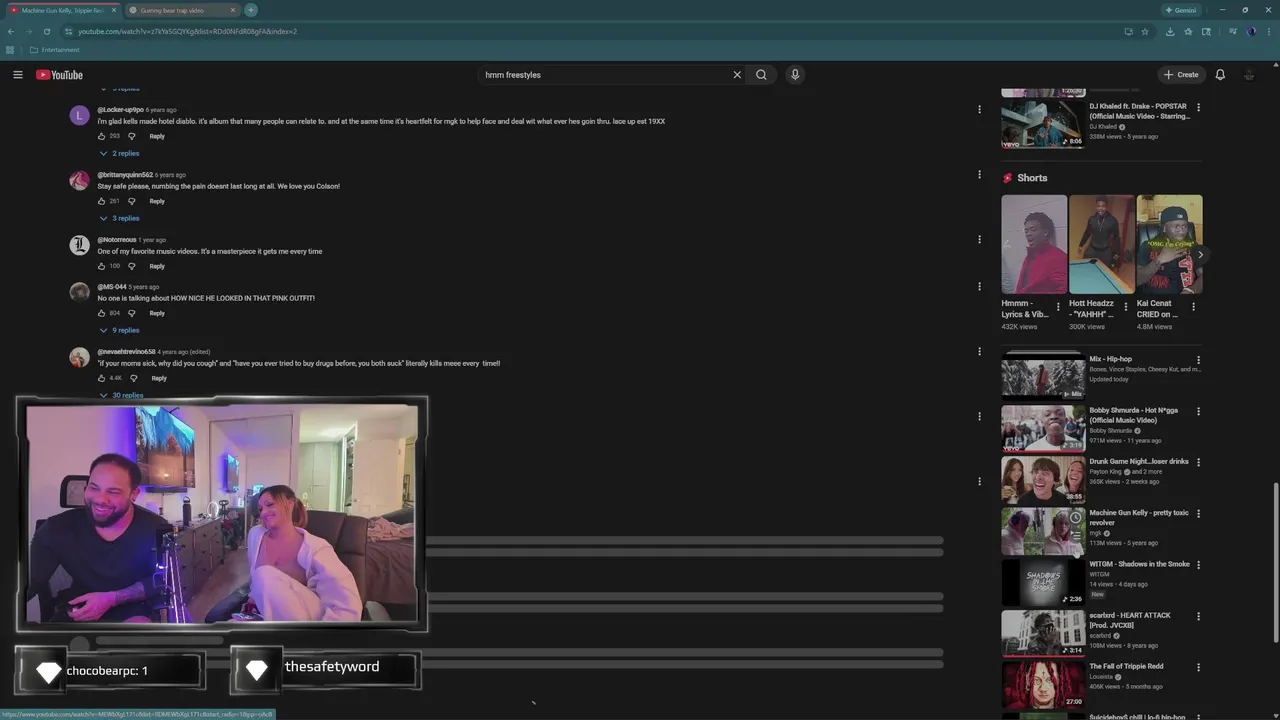Image resolution: width=1280 pixels, height=720 pixels.
Task: Open action menu for @Notorreous comment
Action: [979, 239]
